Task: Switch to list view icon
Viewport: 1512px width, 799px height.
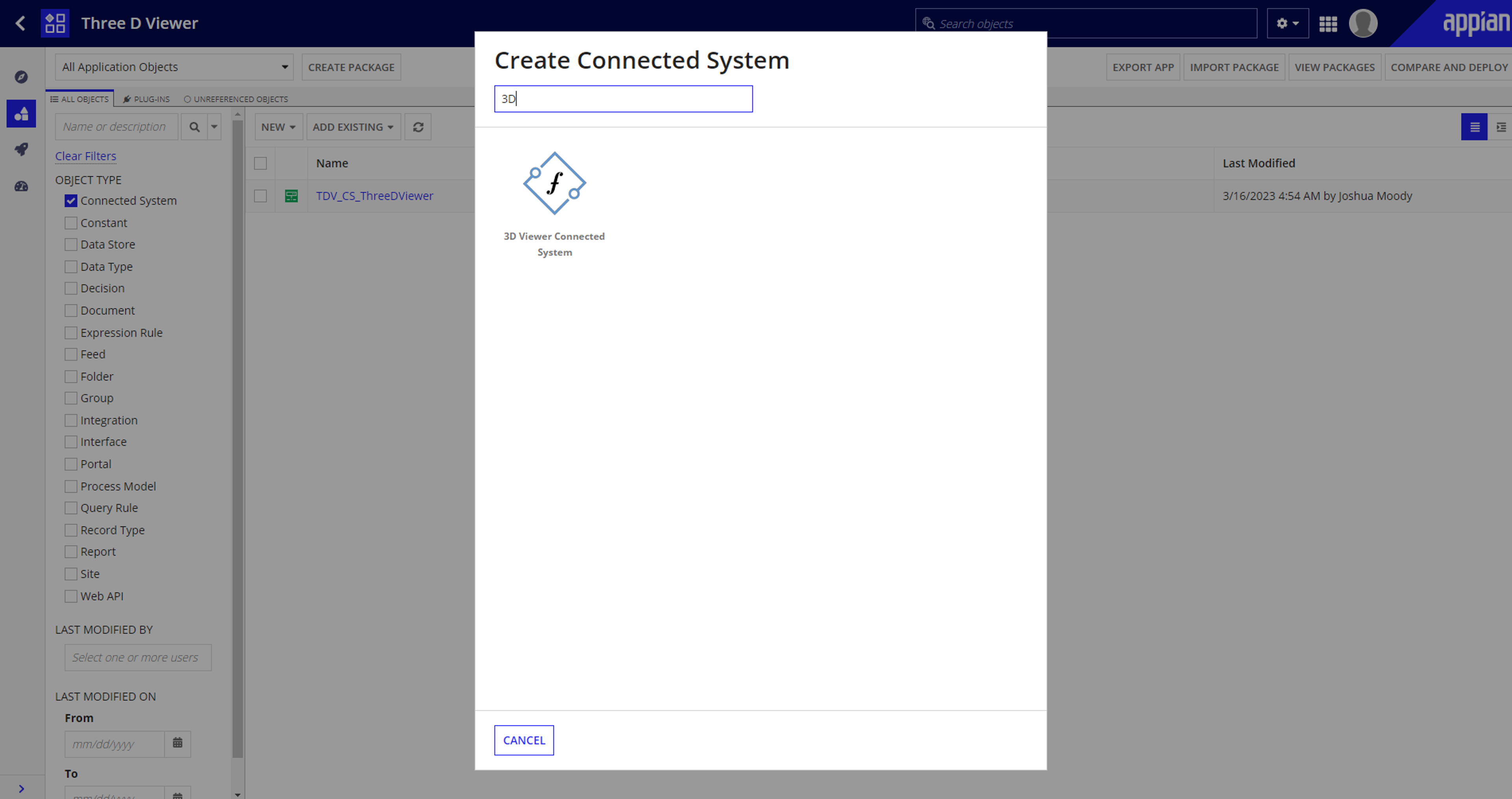Action: point(1474,127)
